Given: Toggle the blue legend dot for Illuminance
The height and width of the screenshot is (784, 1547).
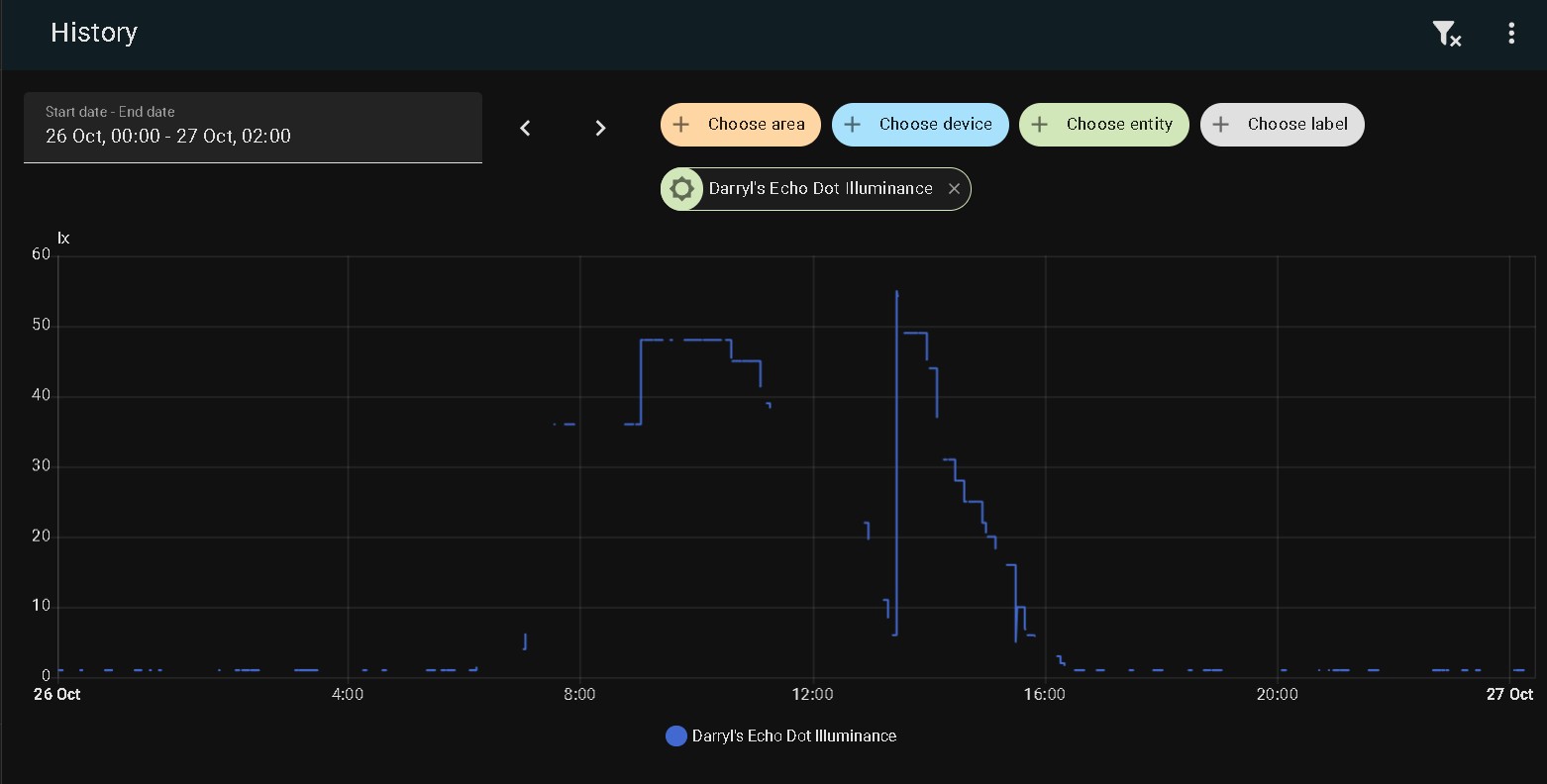Looking at the screenshot, I should 676,735.
